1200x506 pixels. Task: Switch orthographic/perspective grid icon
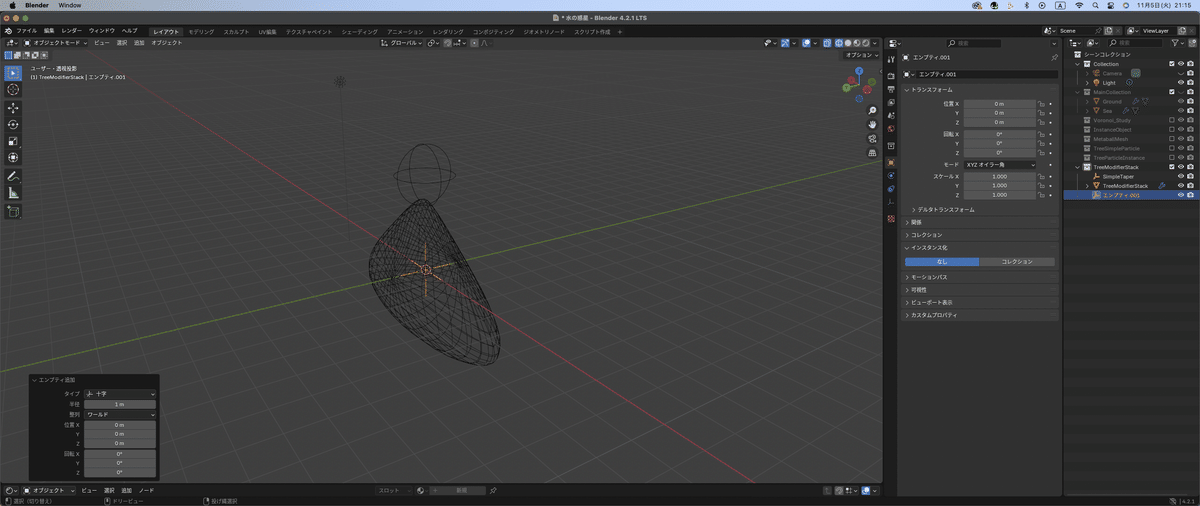pyautogui.click(x=873, y=153)
